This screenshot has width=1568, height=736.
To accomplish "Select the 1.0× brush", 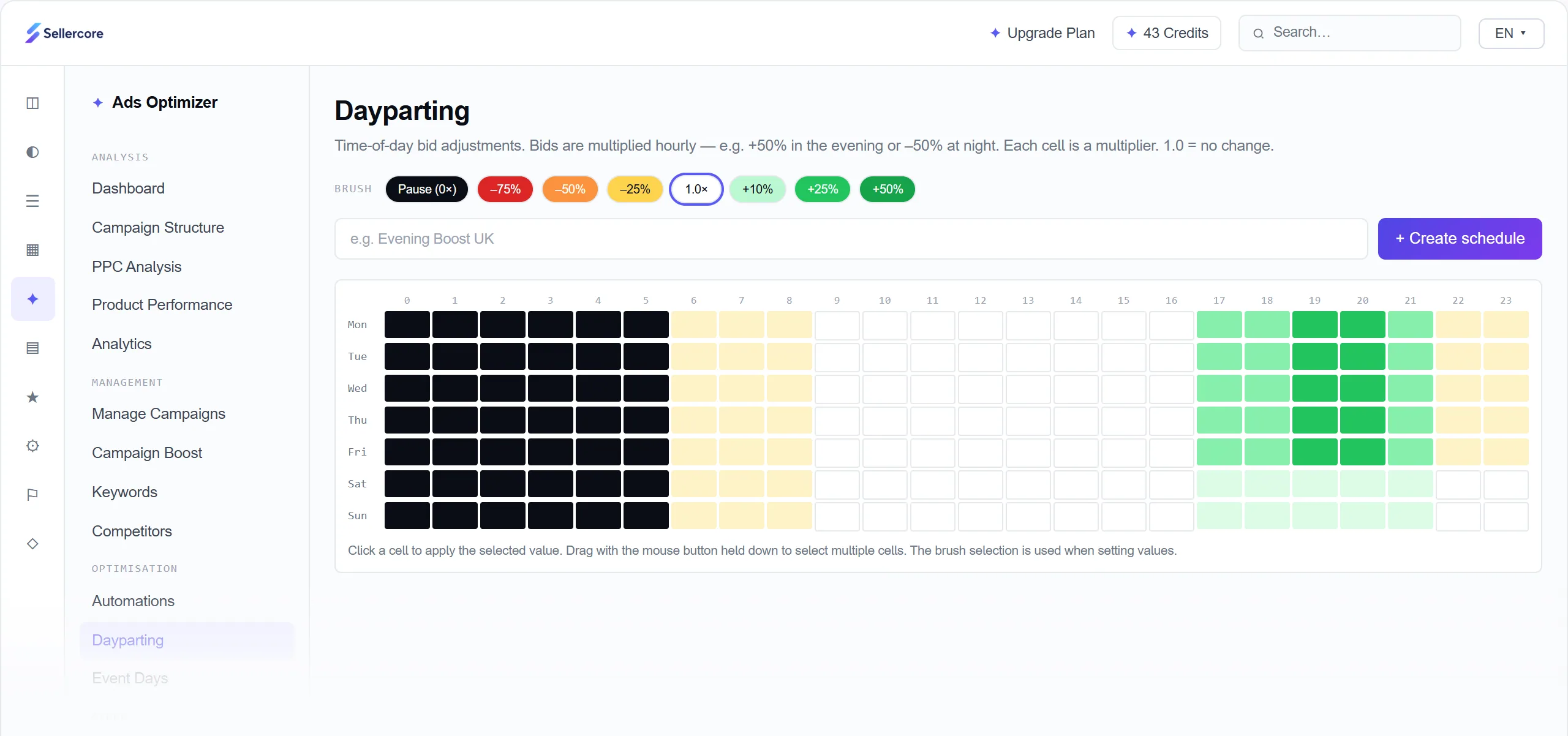I will coord(696,189).
